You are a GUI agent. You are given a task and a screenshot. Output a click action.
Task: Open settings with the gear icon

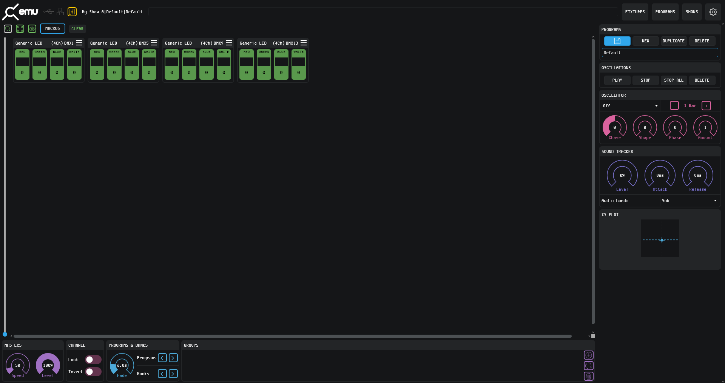713,12
